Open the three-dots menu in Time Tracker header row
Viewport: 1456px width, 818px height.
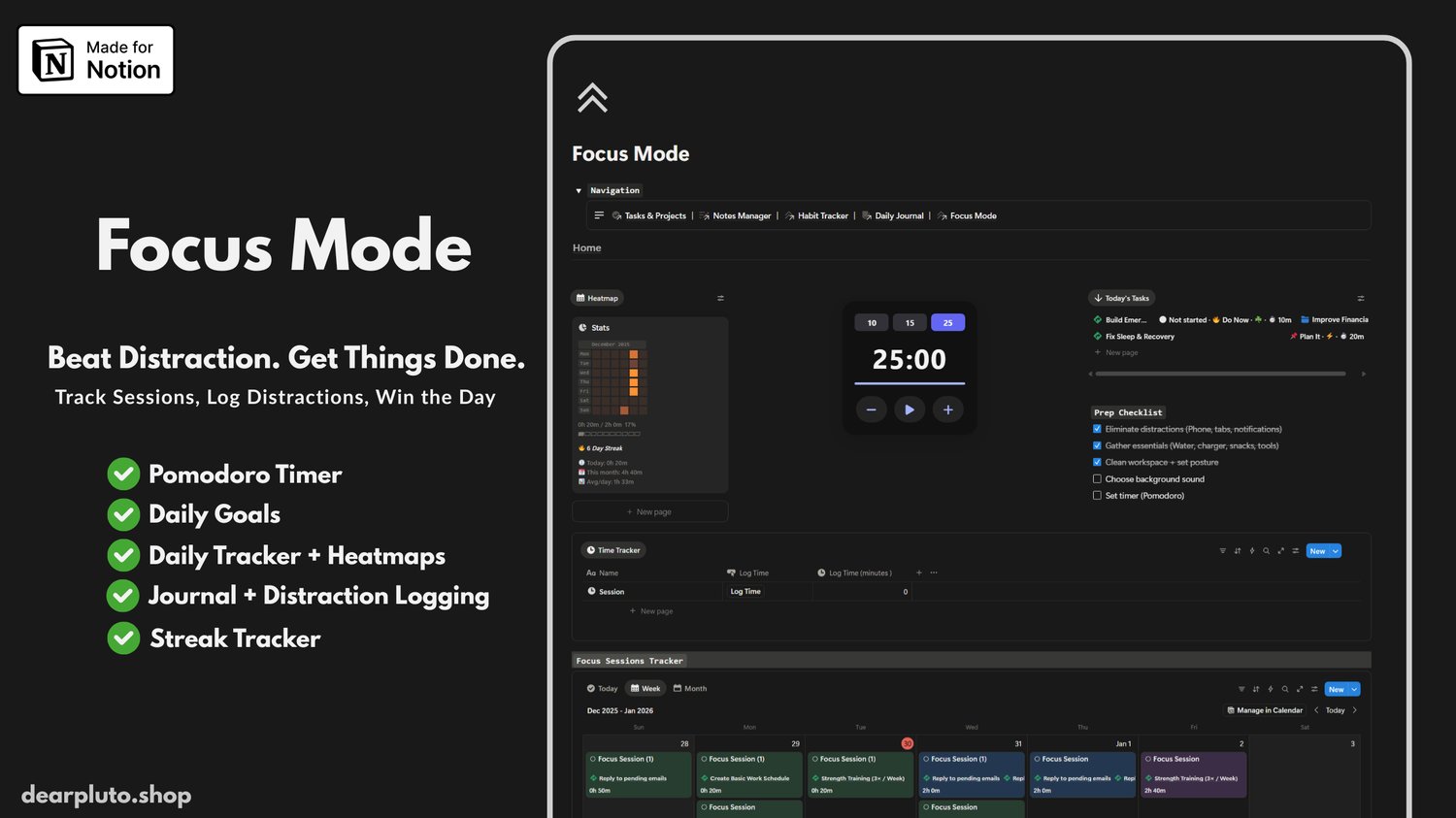[x=934, y=573]
